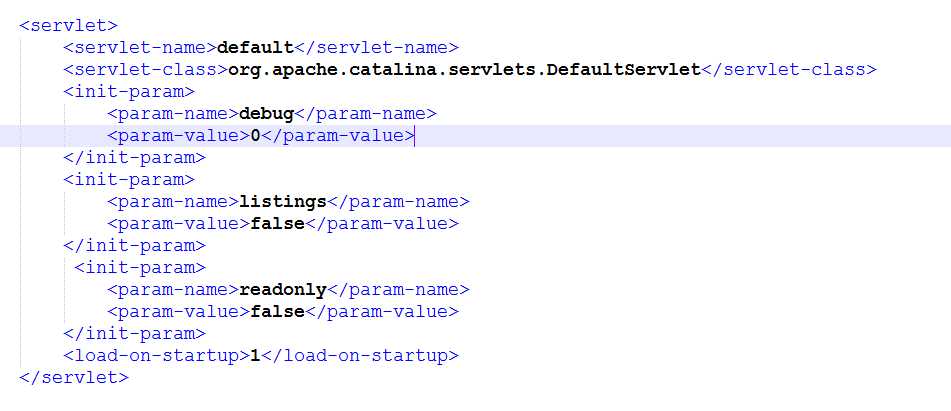Click the closing </param-name> tag after readonly

pyautogui.click(x=398, y=289)
